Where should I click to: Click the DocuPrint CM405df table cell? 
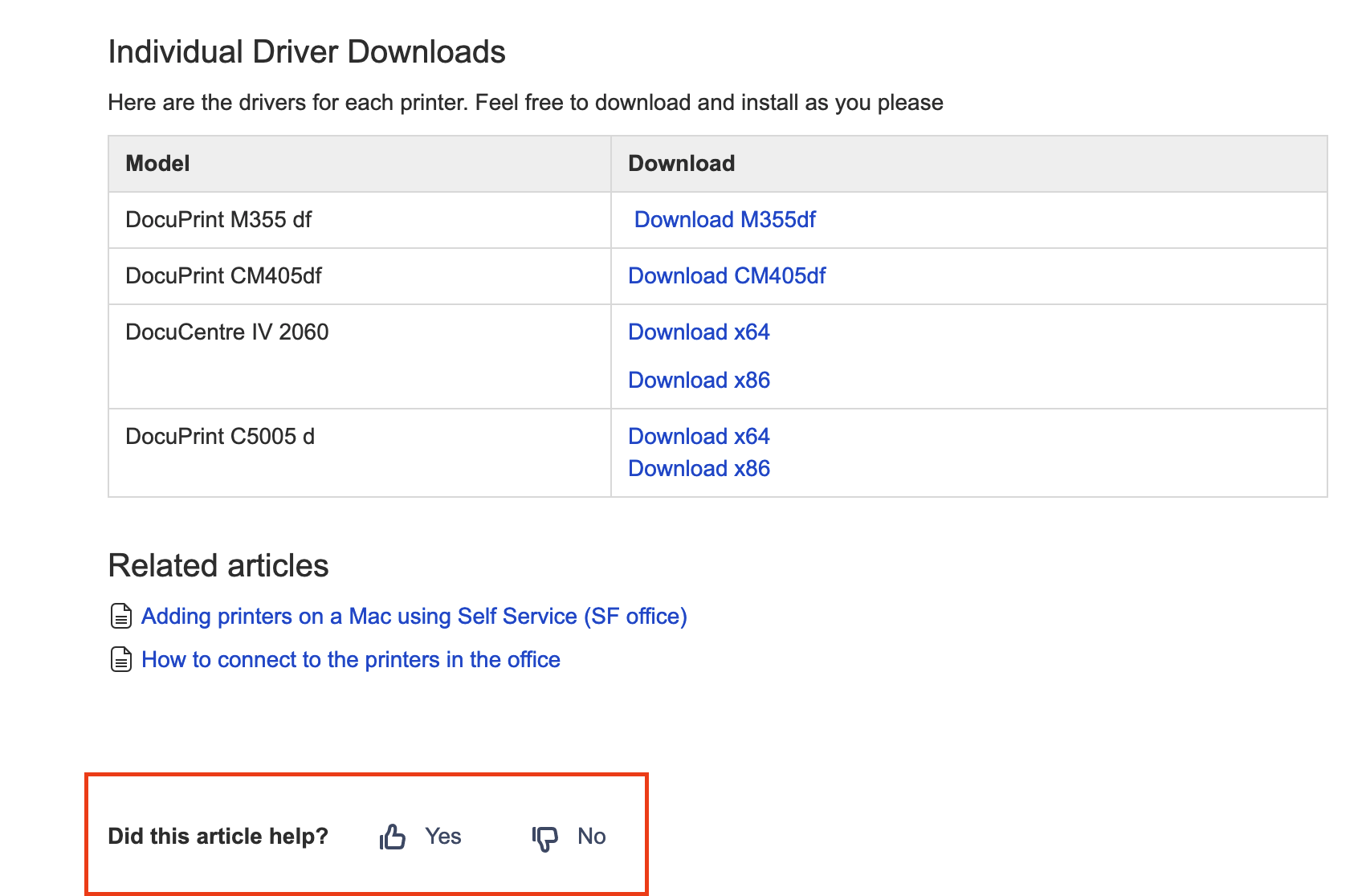click(x=224, y=275)
